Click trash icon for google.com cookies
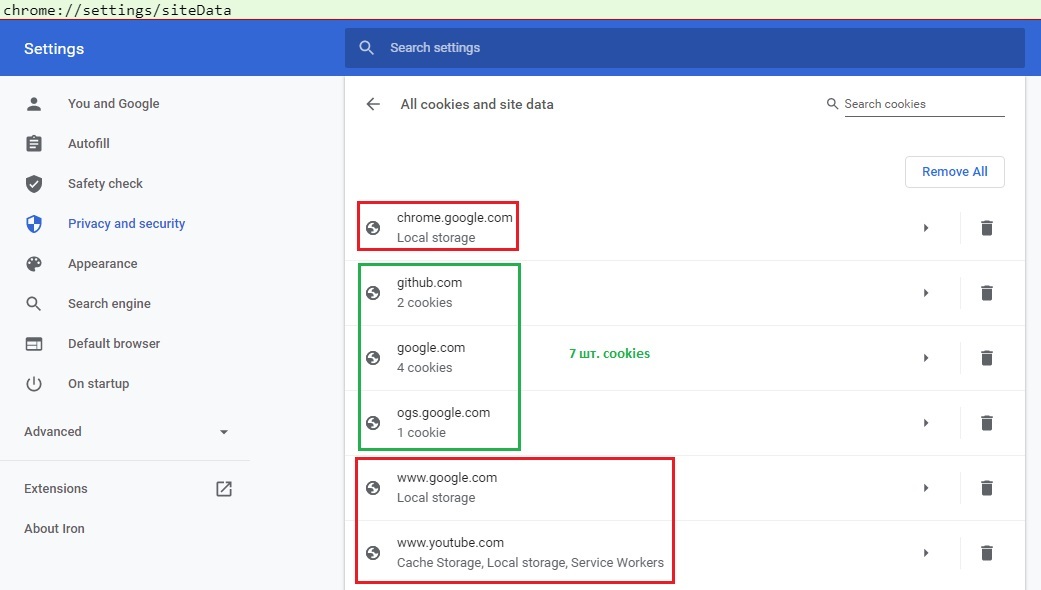Viewport: 1041px width, 590px height. click(987, 358)
